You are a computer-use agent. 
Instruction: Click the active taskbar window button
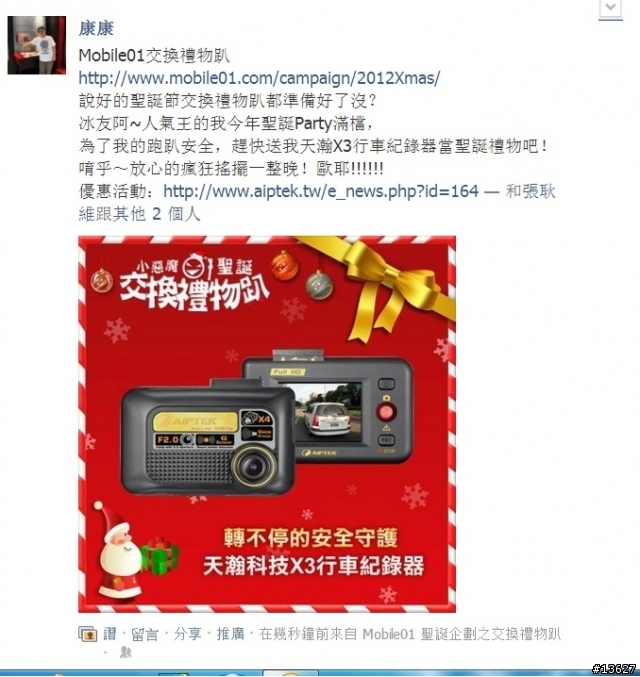[x=290, y=673]
